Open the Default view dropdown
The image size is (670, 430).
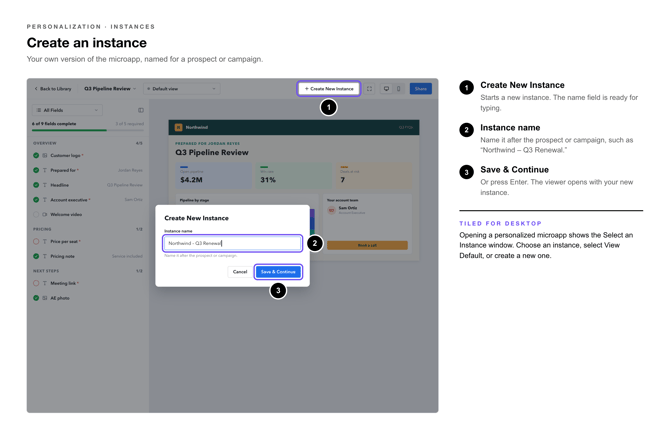[x=182, y=89]
